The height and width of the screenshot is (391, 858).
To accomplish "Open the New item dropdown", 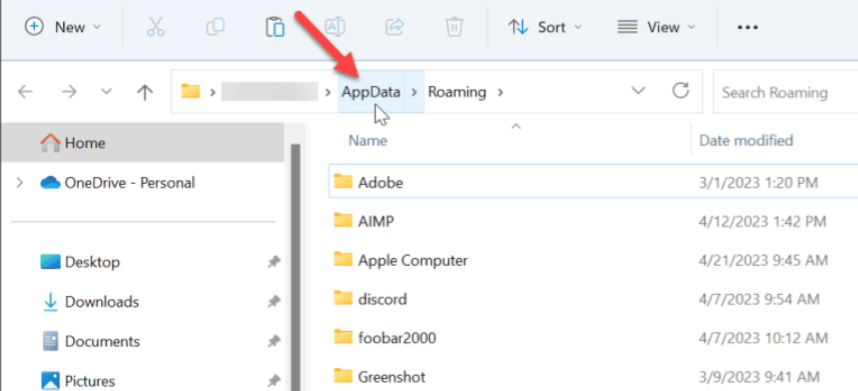I will [63, 27].
